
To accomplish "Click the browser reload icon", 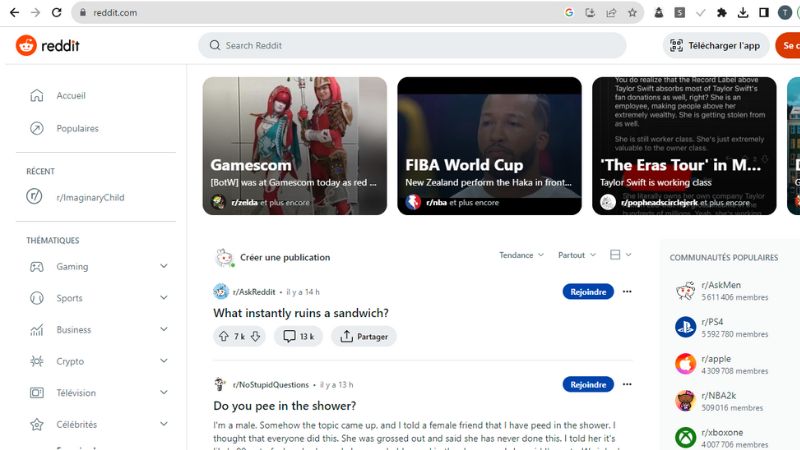I will 58,13.
